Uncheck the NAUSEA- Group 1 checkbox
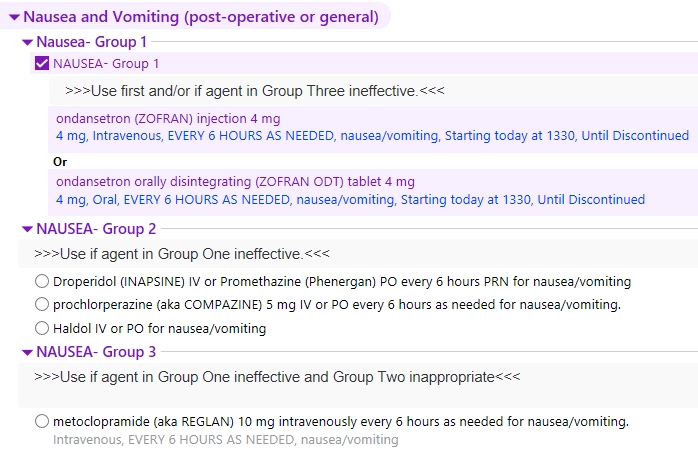Viewport: 698px width, 456px height. pos(42,64)
